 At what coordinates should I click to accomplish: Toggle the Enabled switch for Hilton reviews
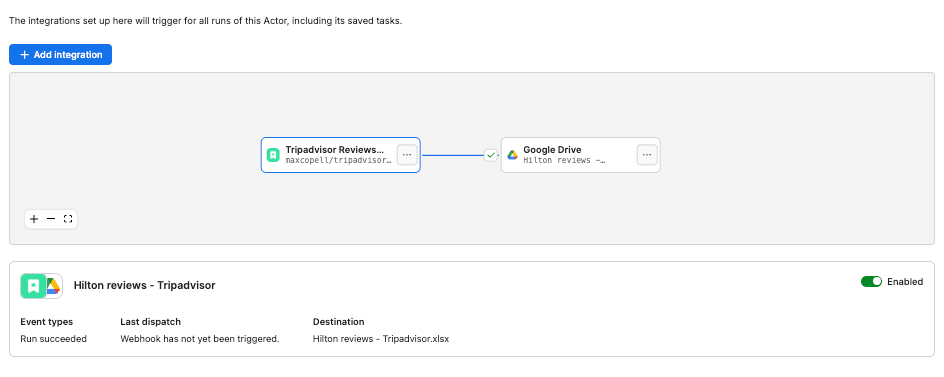point(871,281)
